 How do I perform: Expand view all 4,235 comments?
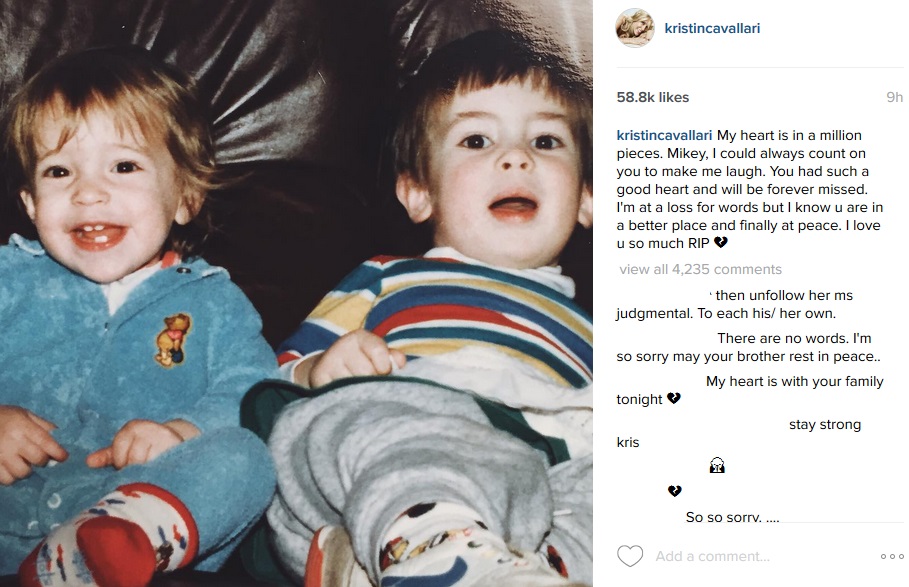(x=700, y=269)
